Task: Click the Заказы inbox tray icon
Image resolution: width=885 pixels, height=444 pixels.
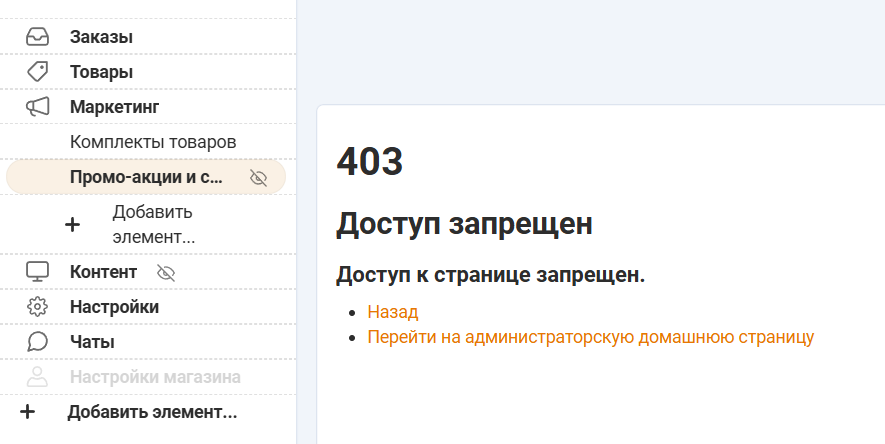Action: click(37, 37)
